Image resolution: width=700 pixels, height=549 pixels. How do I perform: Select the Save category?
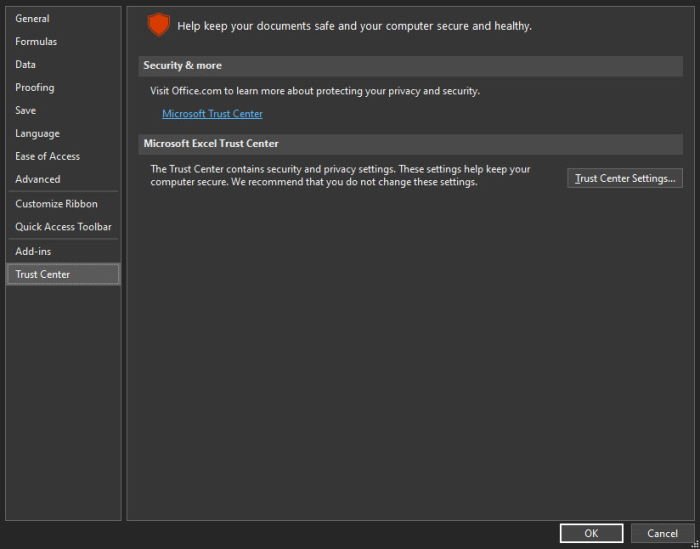26,111
